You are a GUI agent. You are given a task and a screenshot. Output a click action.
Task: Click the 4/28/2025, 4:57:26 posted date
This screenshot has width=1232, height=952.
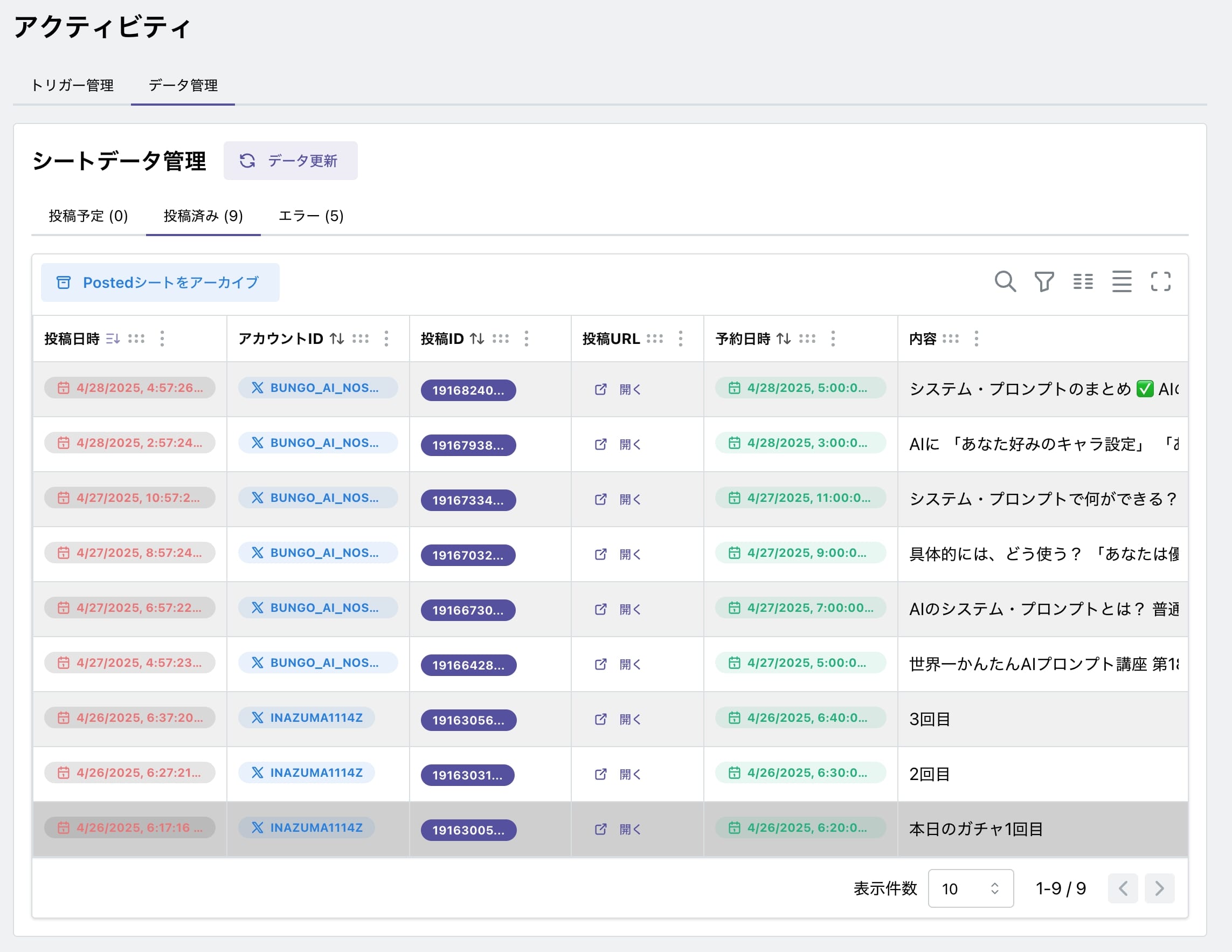tap(130, 388)
